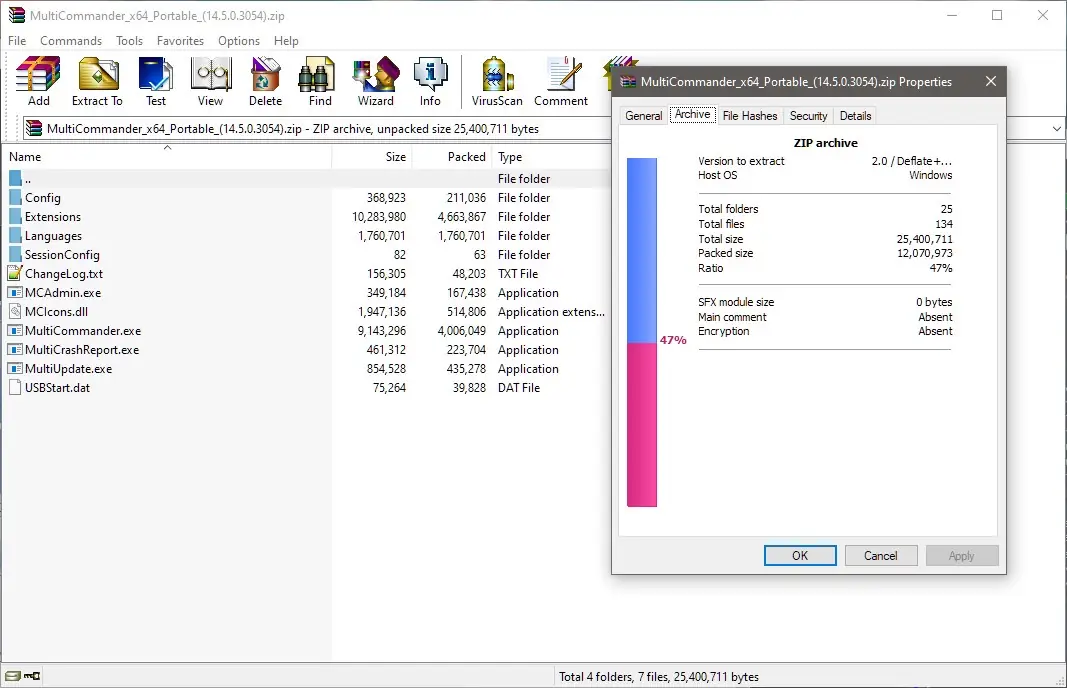
Task: Select the Languages folder icon
Action: [x=15, y=235]
